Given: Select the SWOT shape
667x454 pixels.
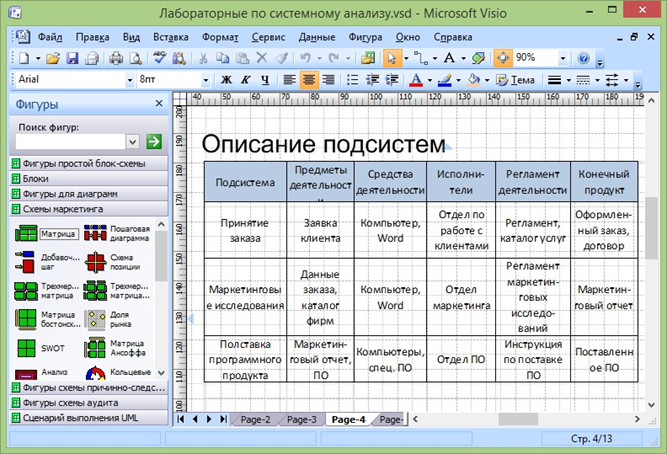Looking at the screenshot, I should 40,348.
